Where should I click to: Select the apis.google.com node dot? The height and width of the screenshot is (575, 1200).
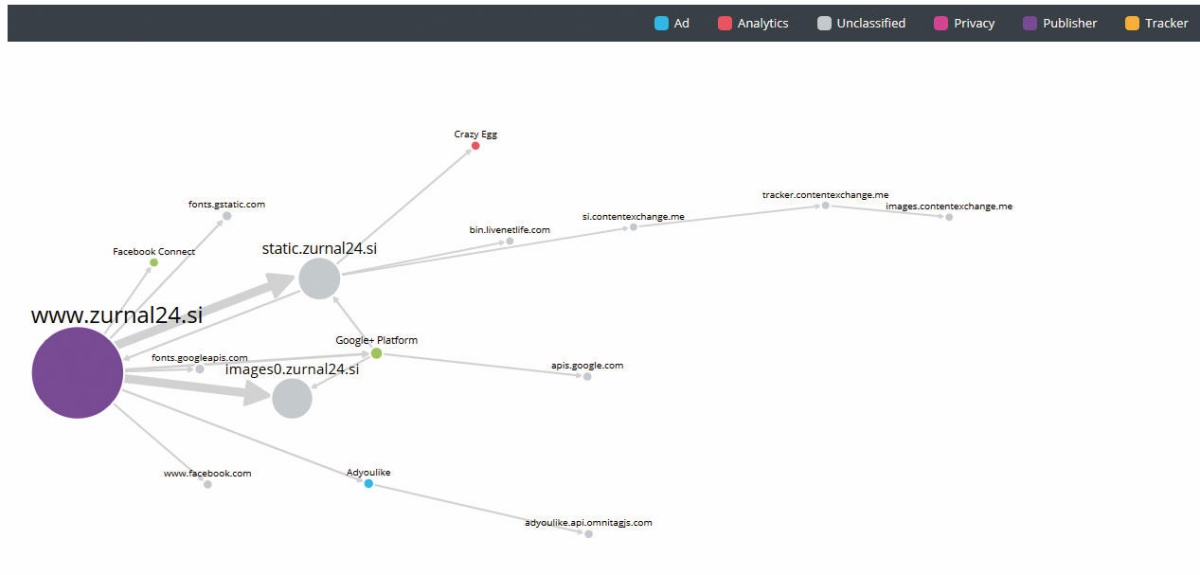(587, 376)
